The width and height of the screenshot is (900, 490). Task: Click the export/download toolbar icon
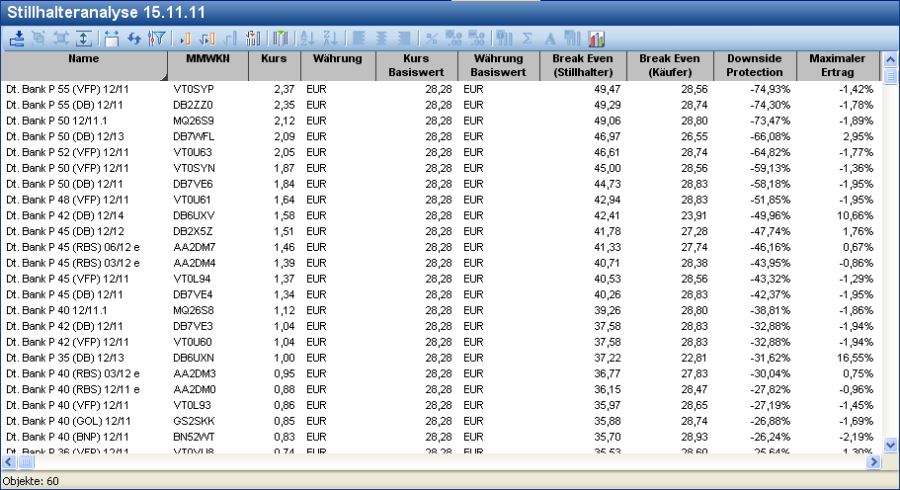pos(17,39)
